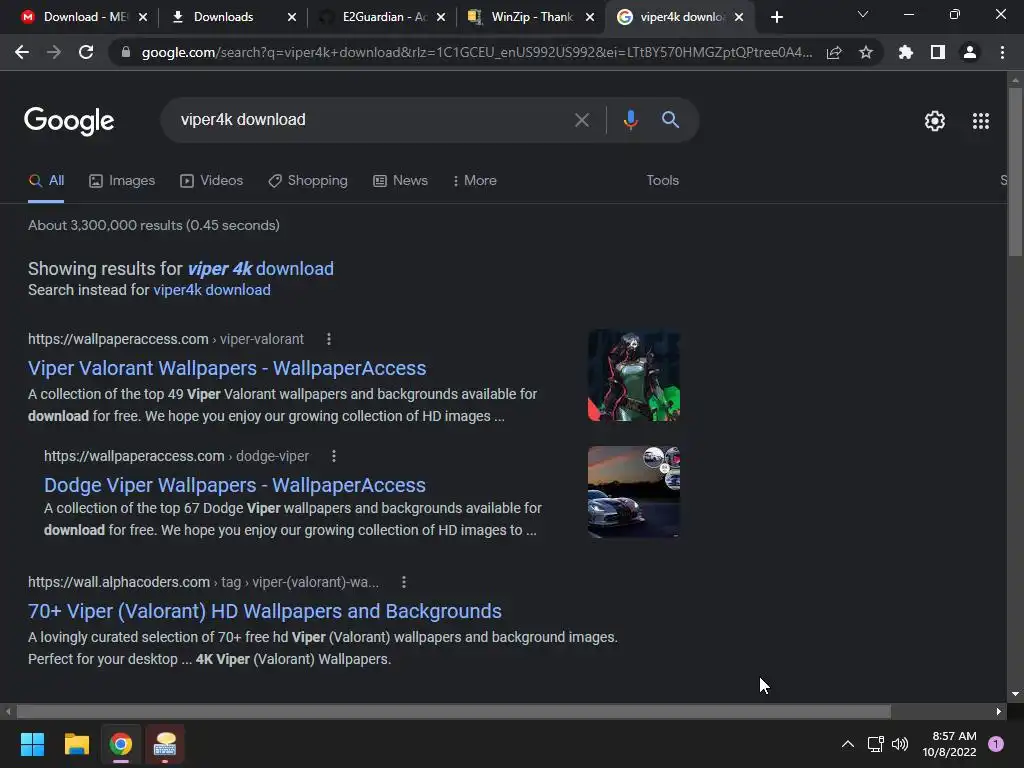Viewport: 1024px width, 768px height.
Task: Open Dodge Viper Wallpapers result
Action: [234, 485]
